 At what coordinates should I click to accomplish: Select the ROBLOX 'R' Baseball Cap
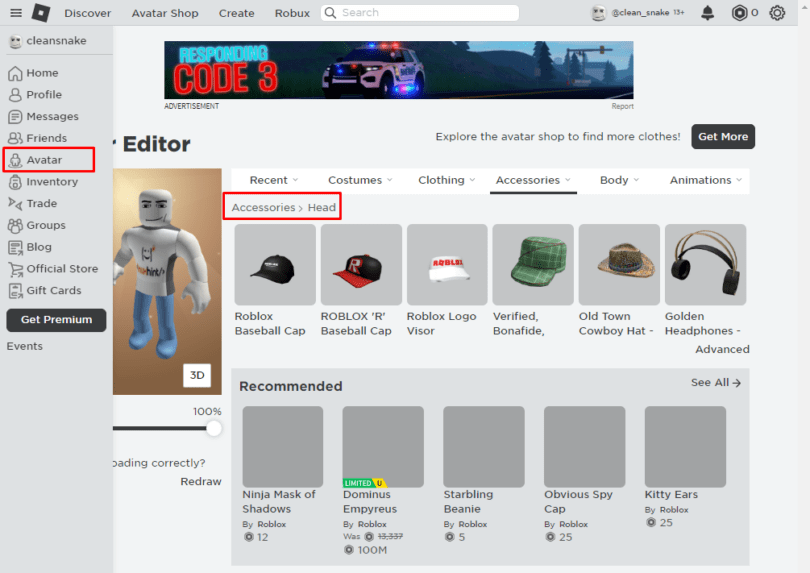pyautogui.click(x=361, y=265)
